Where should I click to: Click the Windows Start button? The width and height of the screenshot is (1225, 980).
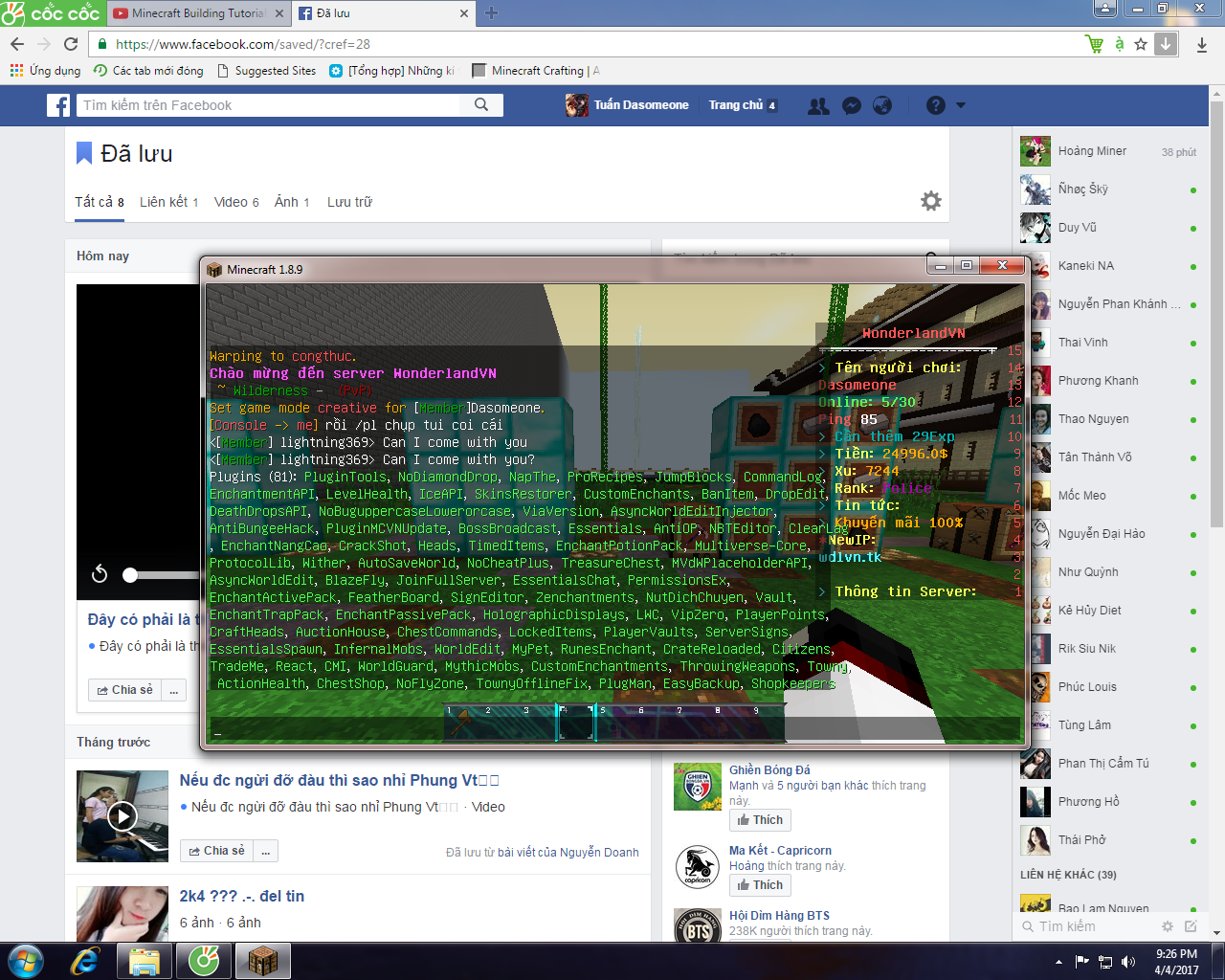pos(25,960)
